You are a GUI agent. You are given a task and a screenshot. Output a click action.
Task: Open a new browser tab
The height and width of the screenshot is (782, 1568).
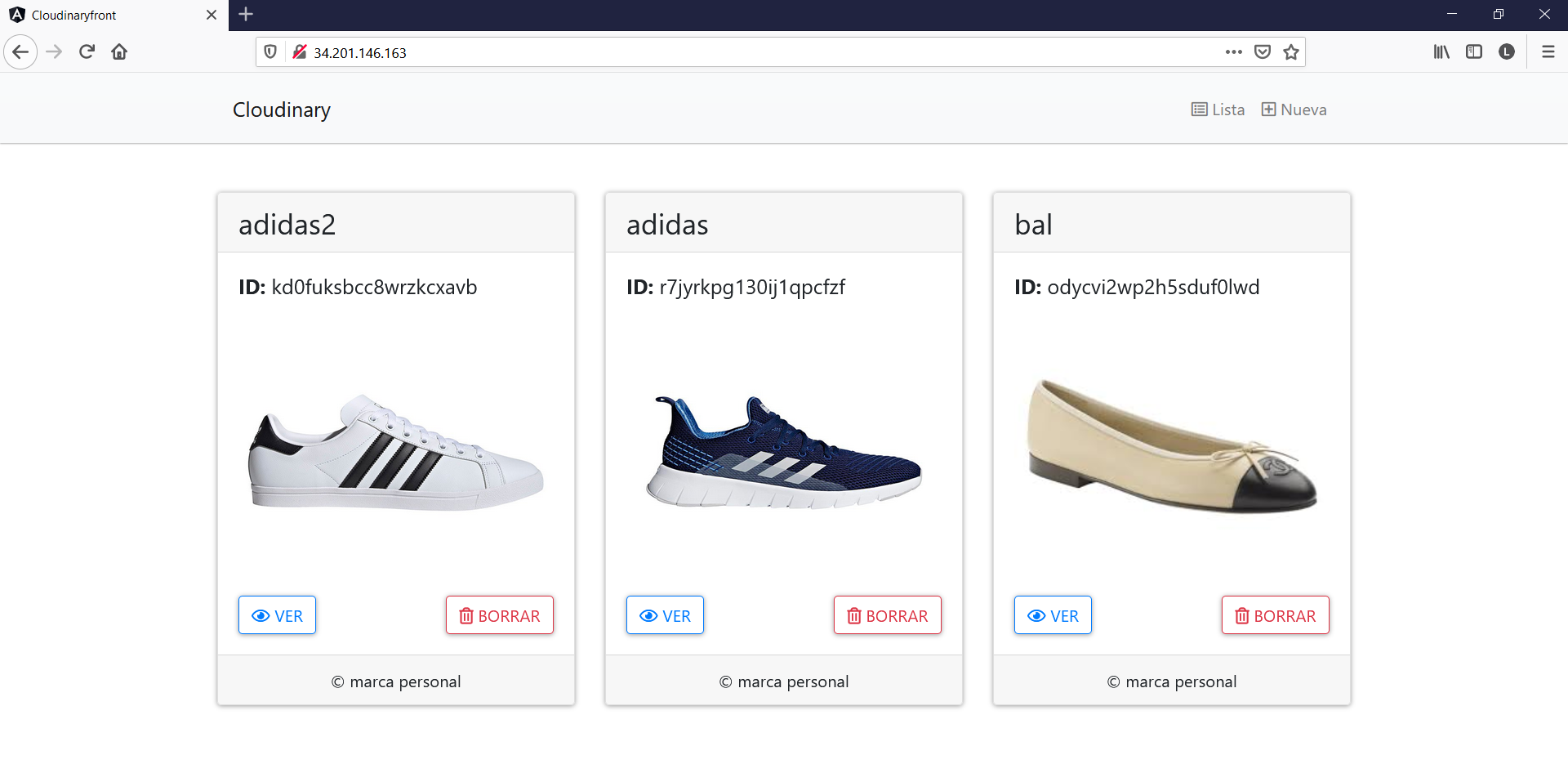coord(246,14)
